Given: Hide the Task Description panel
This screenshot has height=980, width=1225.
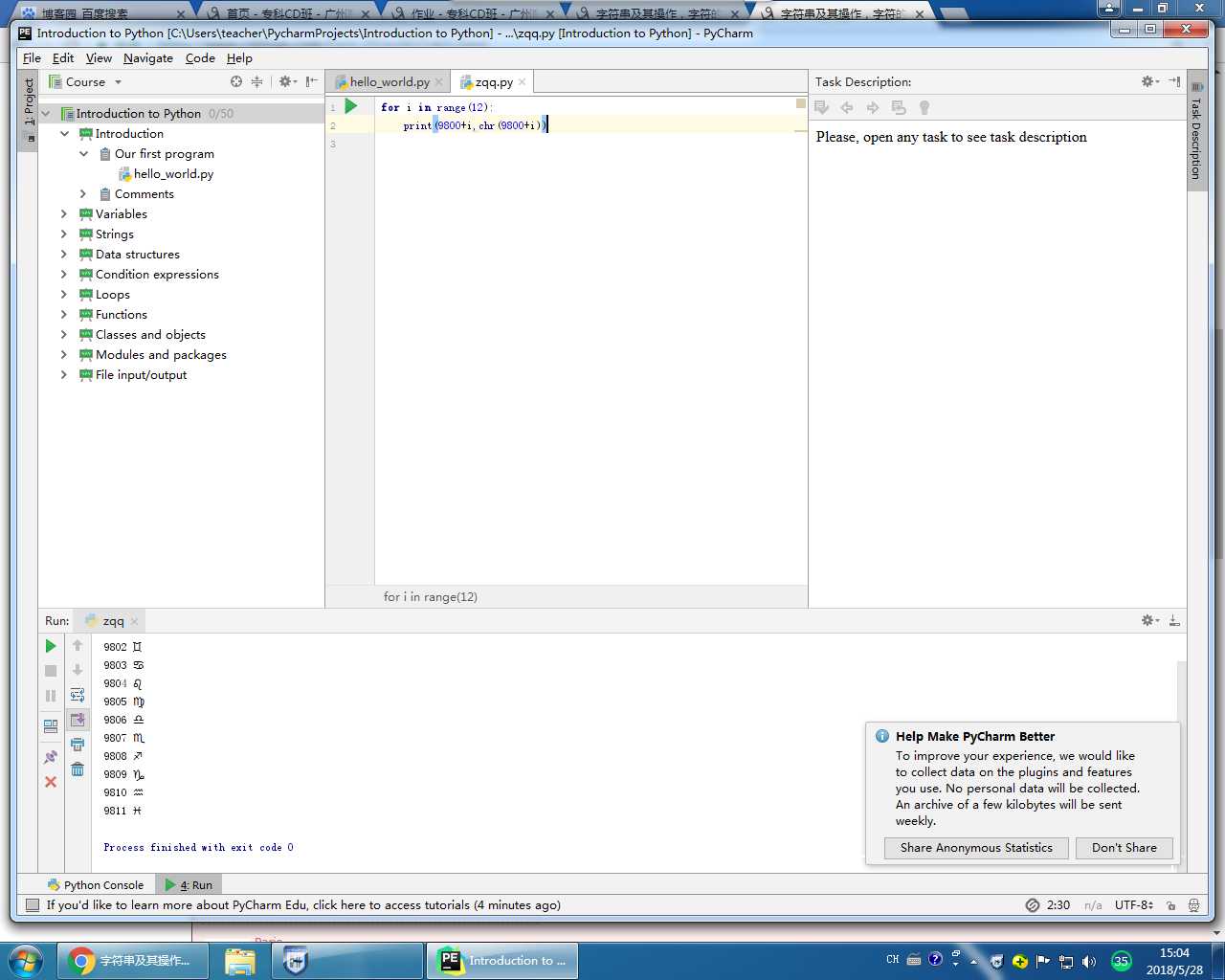Looking at the screenshot, I should pos(1174,81).
